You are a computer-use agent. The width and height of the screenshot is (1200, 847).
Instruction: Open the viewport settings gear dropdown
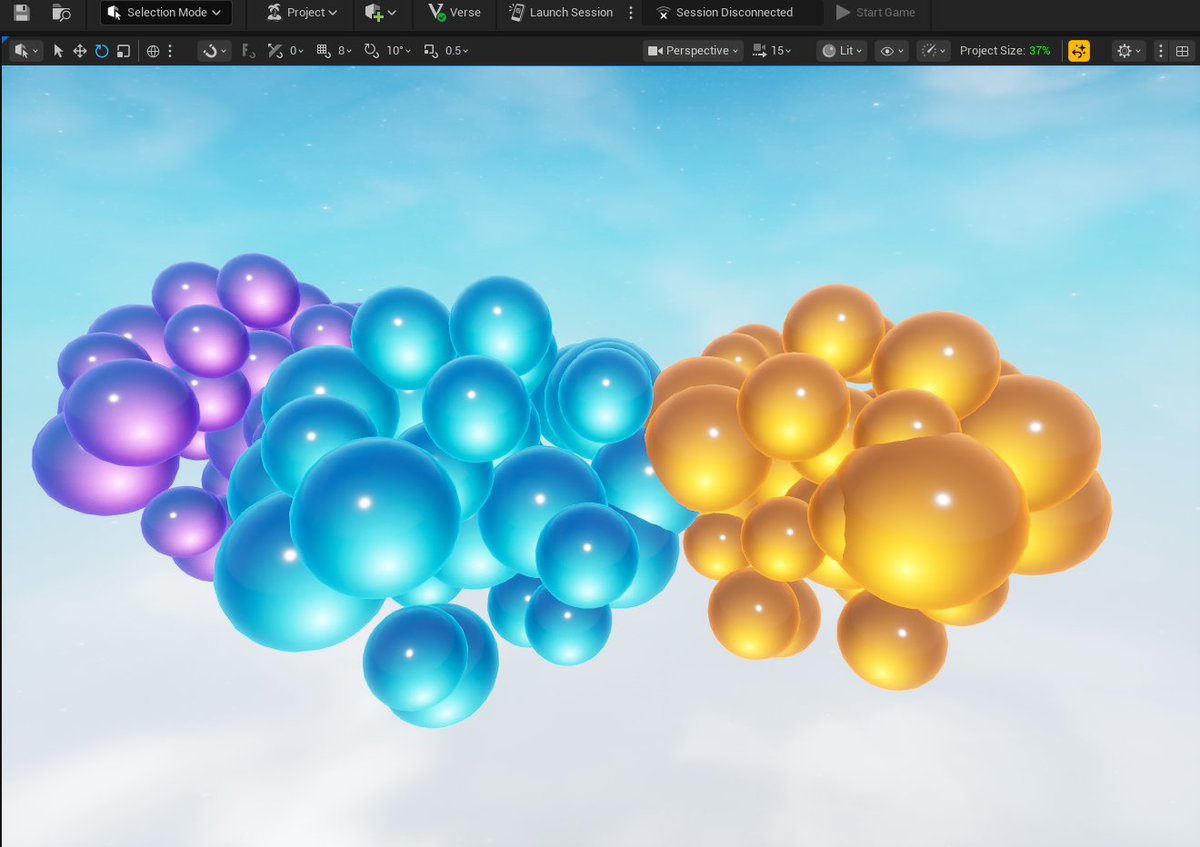[1129, 51]
